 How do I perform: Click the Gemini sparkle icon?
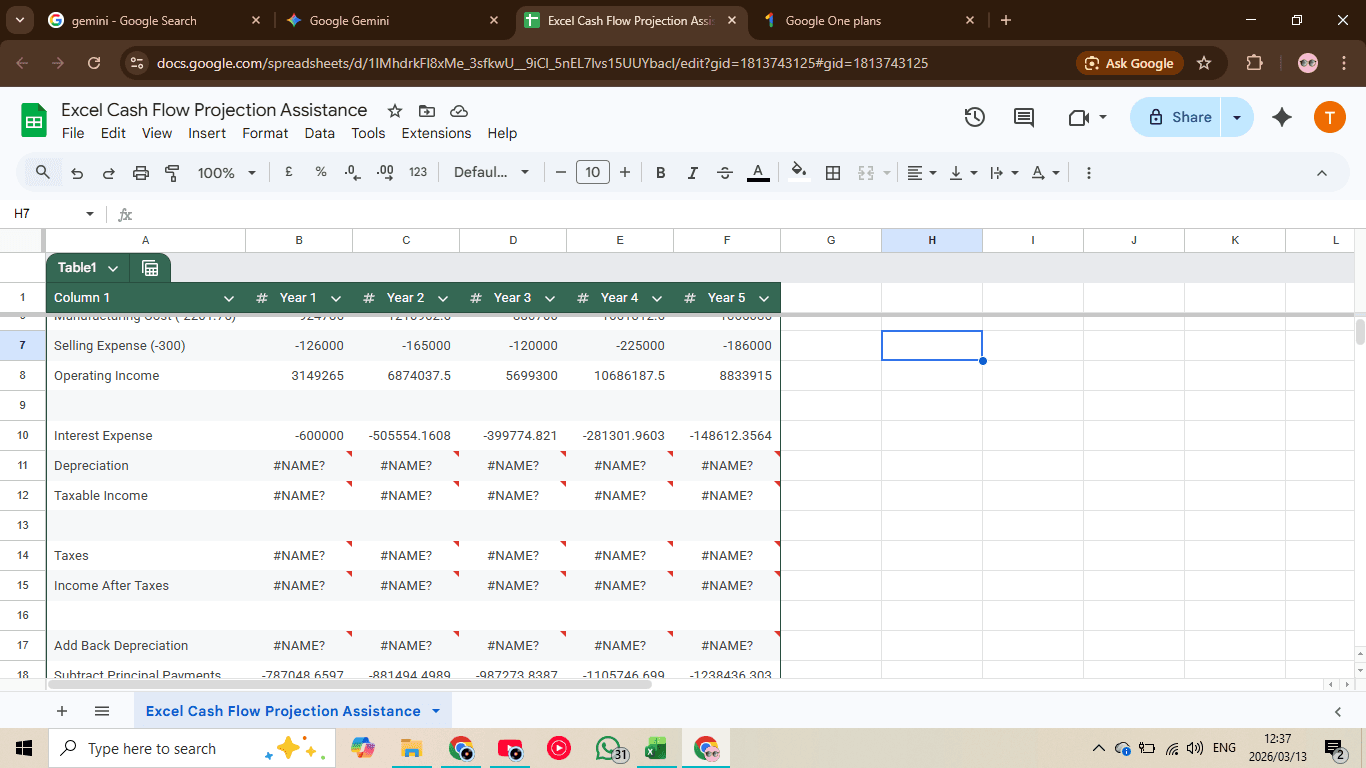(1282, 117)
